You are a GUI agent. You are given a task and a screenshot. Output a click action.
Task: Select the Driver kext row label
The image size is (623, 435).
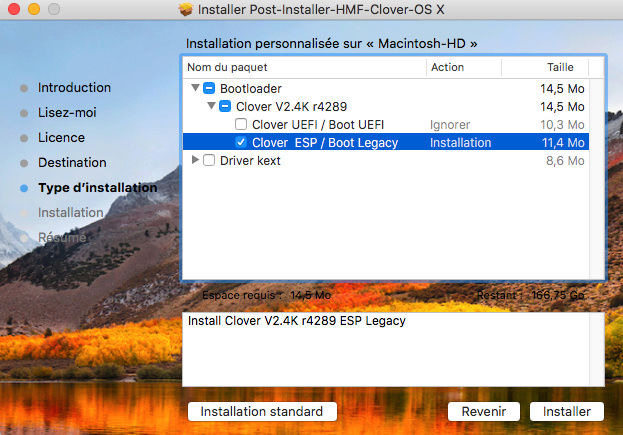pyautogui.click(x=250, y=160)
